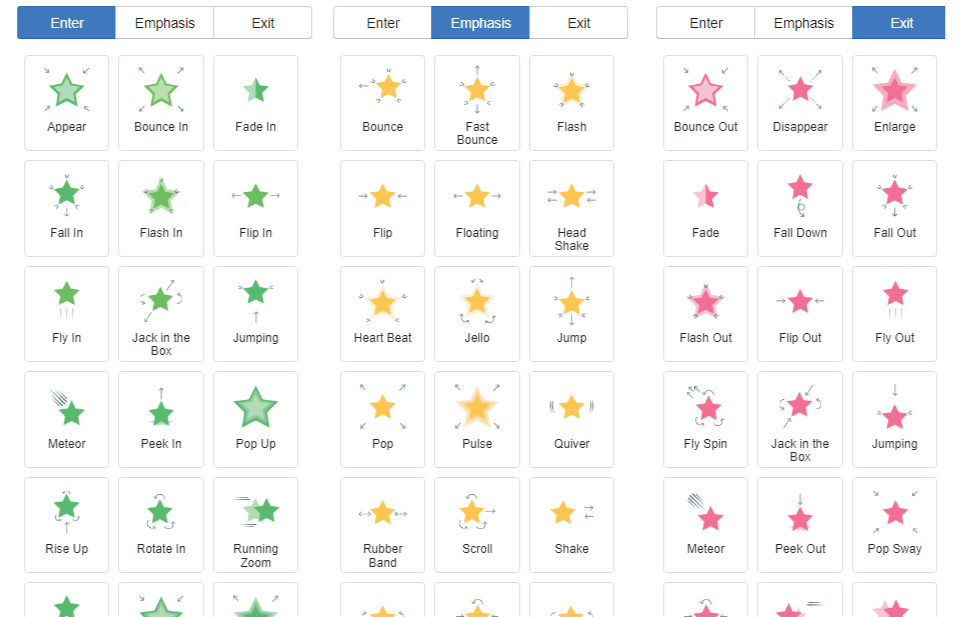Choose the Bounce Out exit animation

pos(706,102)
